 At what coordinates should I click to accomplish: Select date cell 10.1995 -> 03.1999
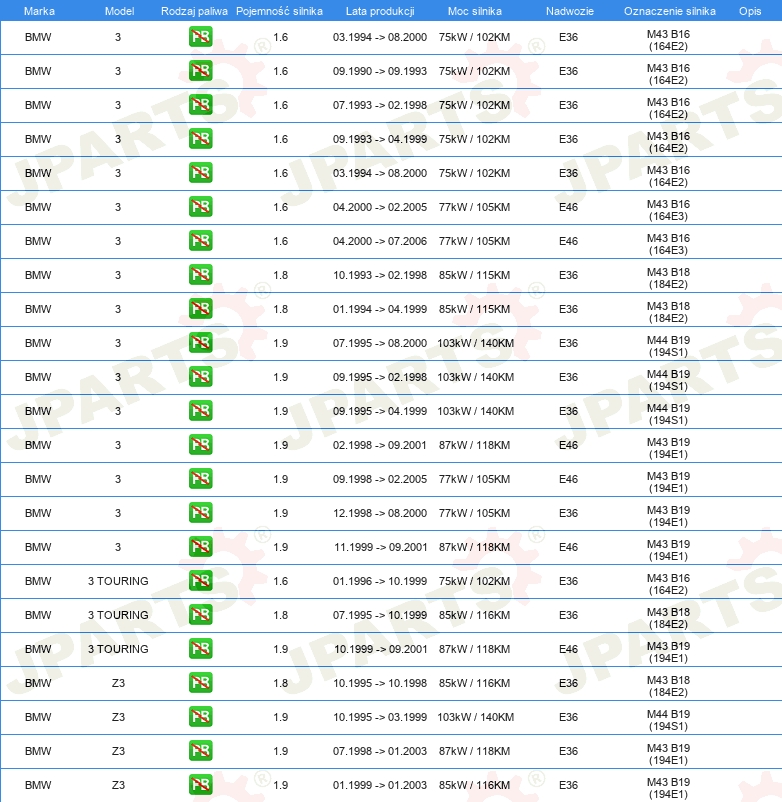pos(379,717)
